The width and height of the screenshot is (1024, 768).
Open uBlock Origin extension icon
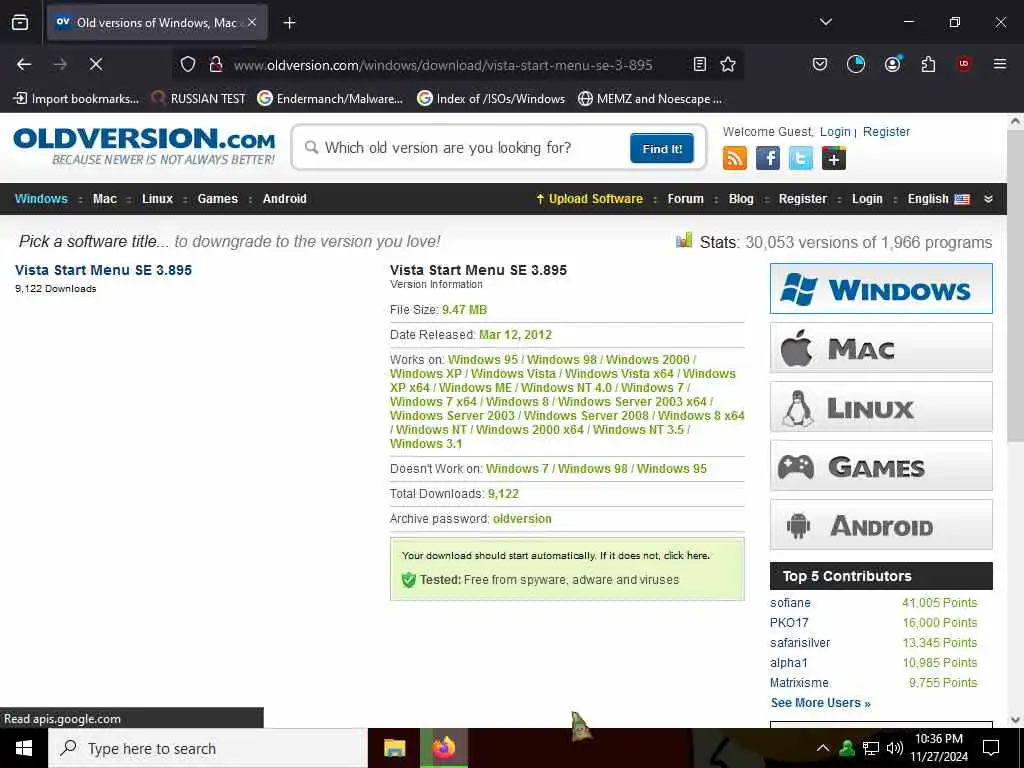point(964,64)
